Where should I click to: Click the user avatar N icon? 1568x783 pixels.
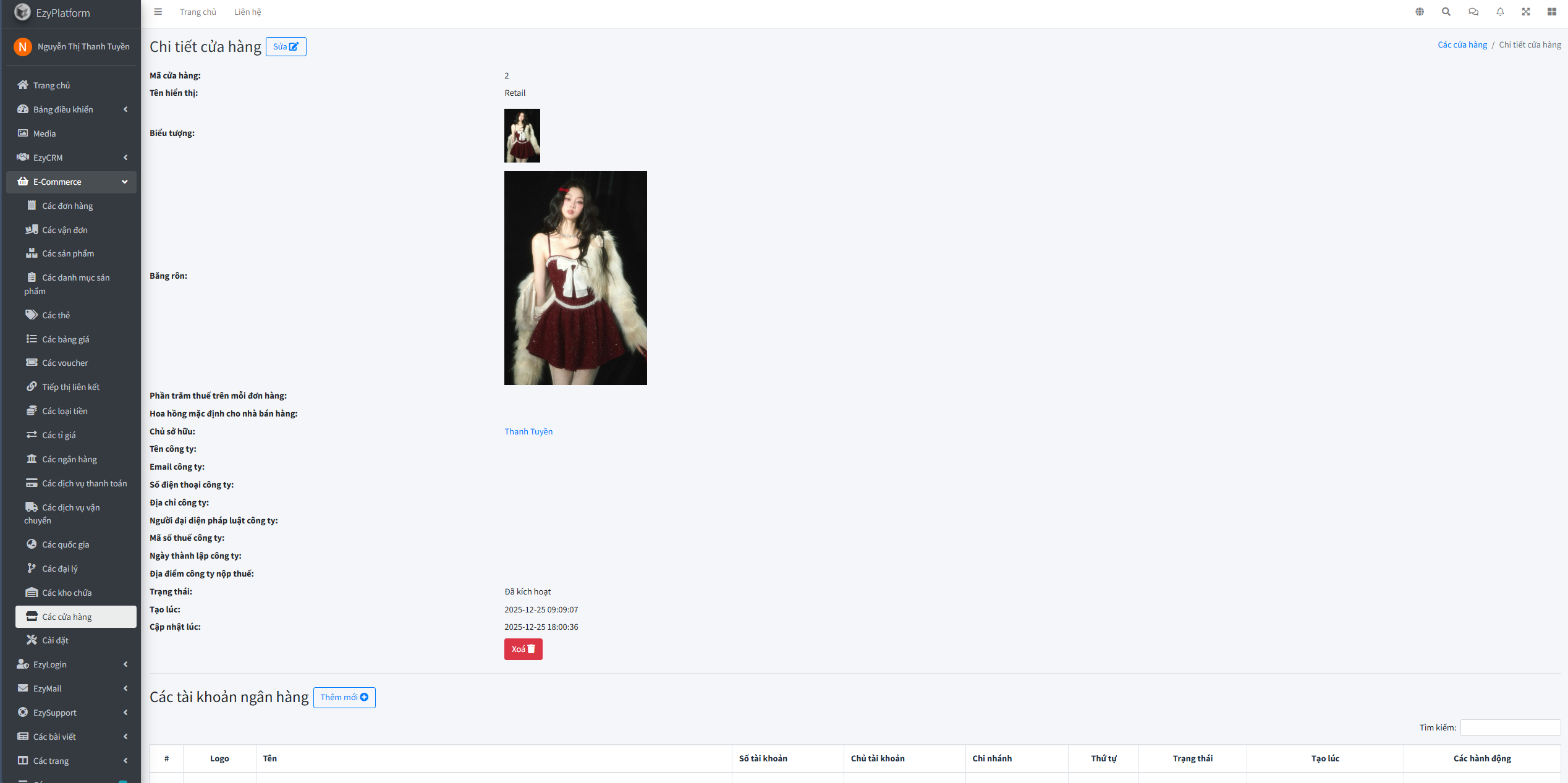23,47
